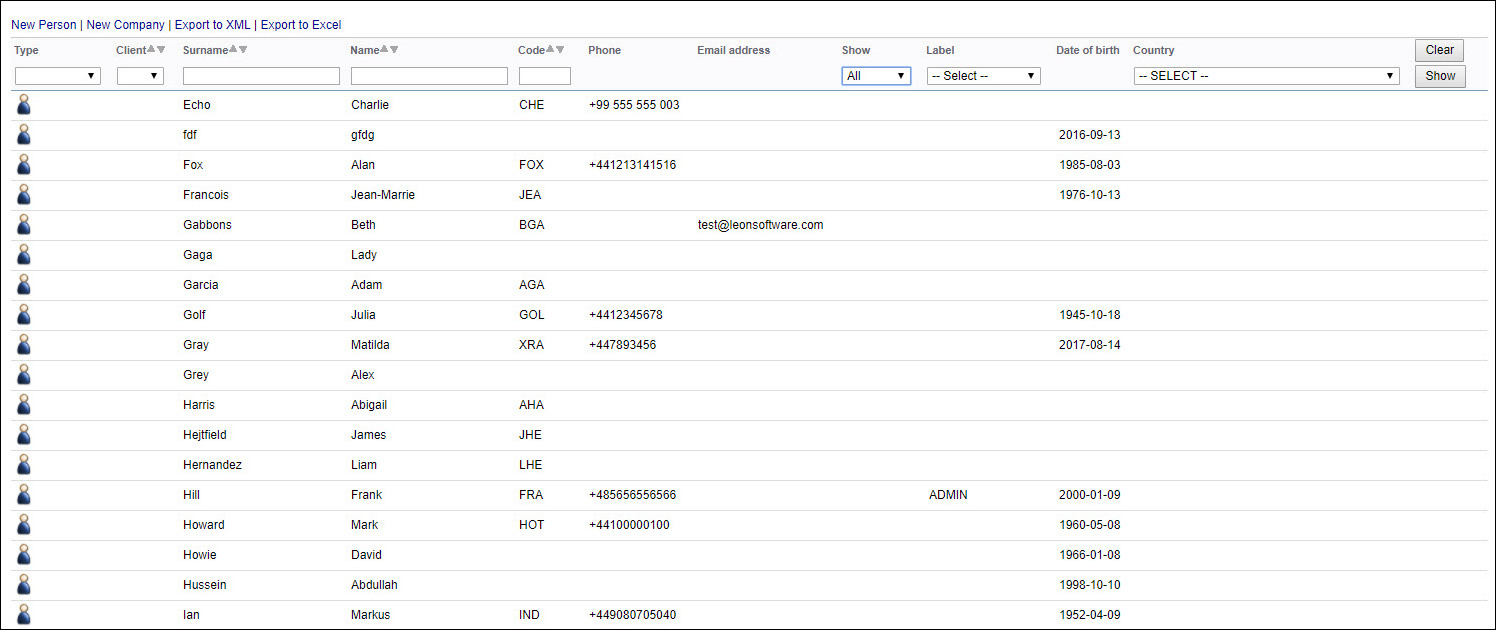
Task: Click the New Company link
Action: click(126, 25)
